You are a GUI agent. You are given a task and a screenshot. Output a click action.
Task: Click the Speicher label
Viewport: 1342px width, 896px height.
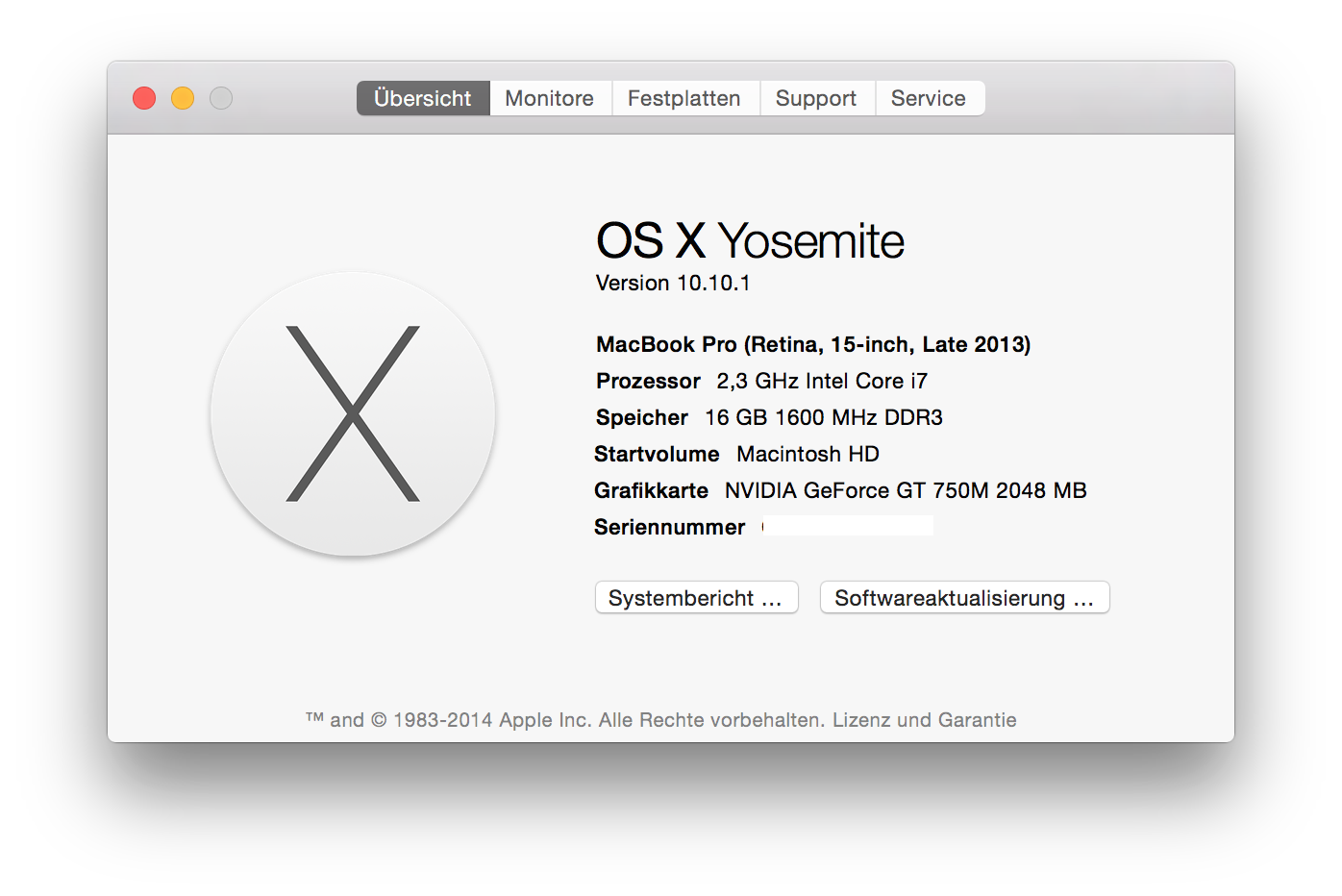[x=642, y=417]
